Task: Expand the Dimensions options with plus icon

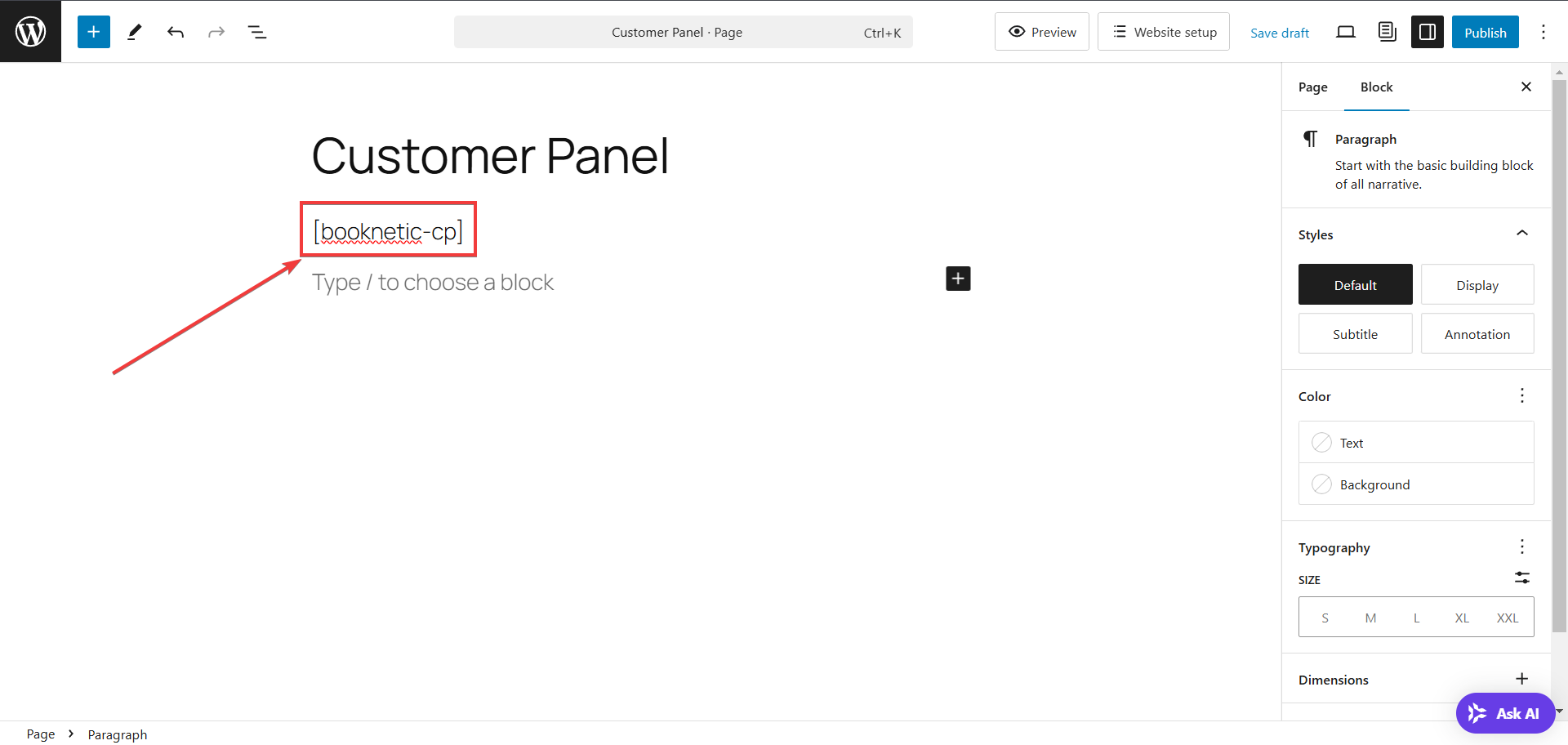Action: 1522,679
